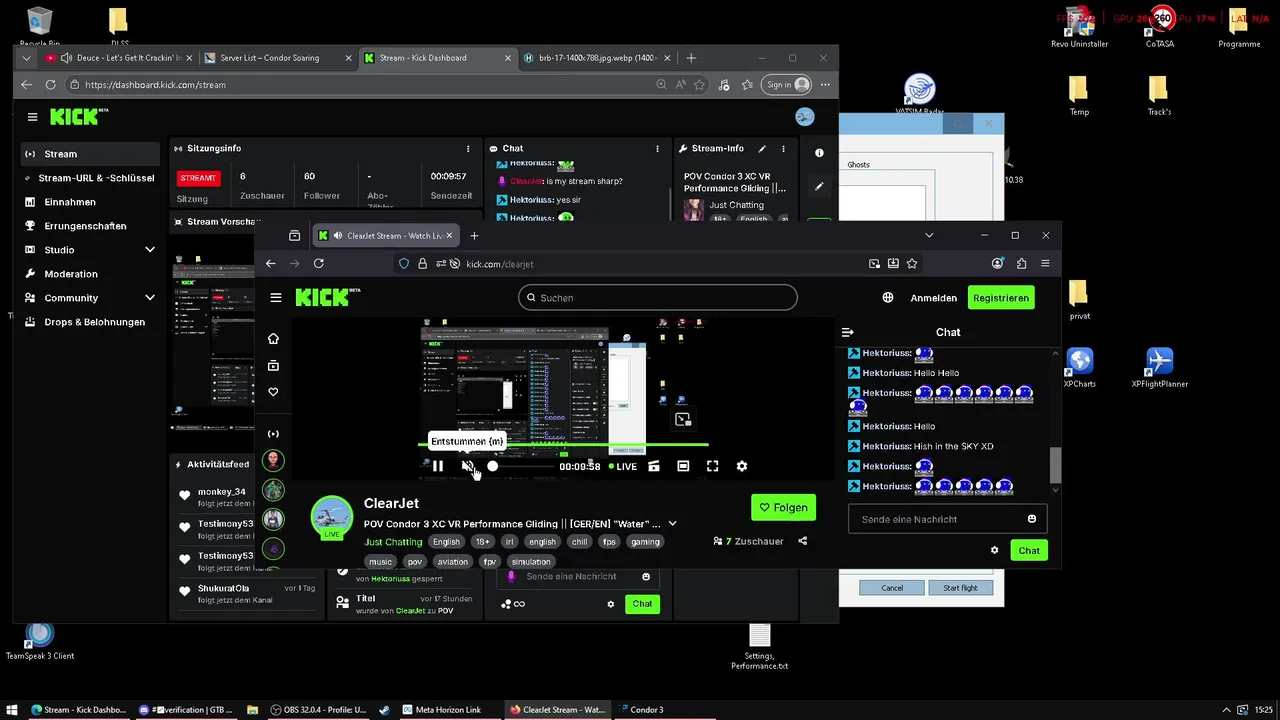Click the ClearJet channel avatar
The image size is (1280, 720).
[x=332, y=517]
